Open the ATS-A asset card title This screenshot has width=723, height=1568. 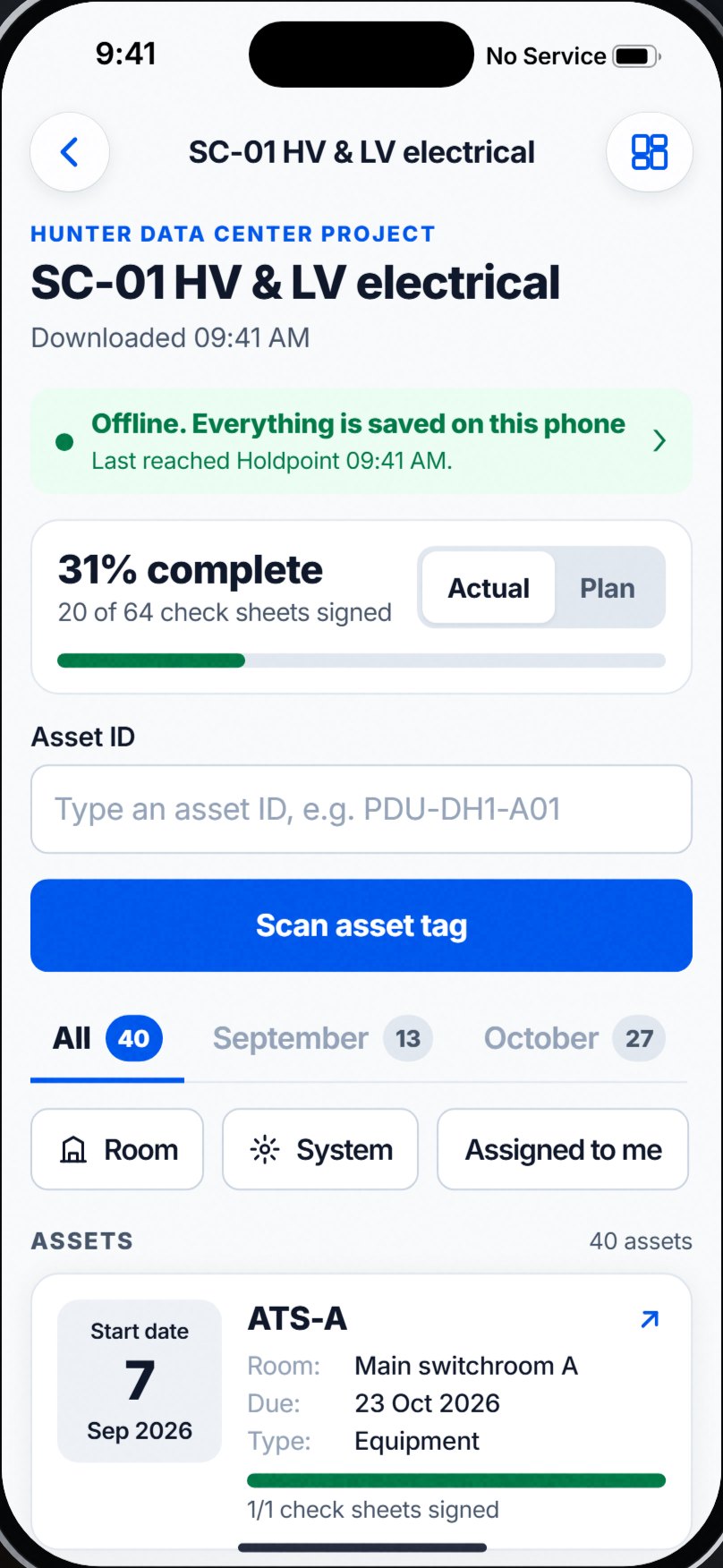click(x=297, y=1318)
